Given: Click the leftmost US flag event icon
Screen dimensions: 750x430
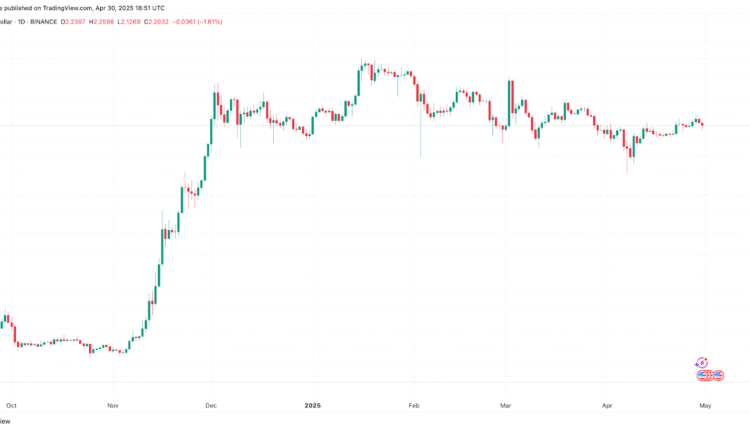Looking at the screenshot, I should (701, 376).
